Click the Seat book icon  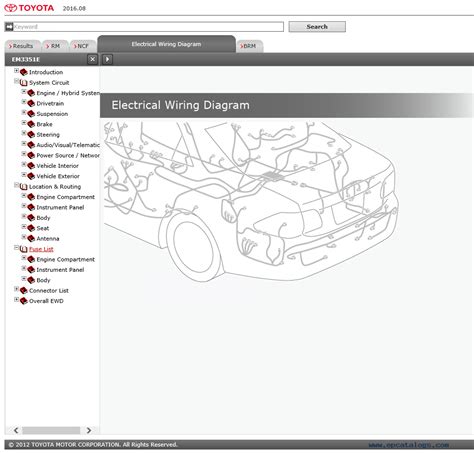(x=31, y=228)
